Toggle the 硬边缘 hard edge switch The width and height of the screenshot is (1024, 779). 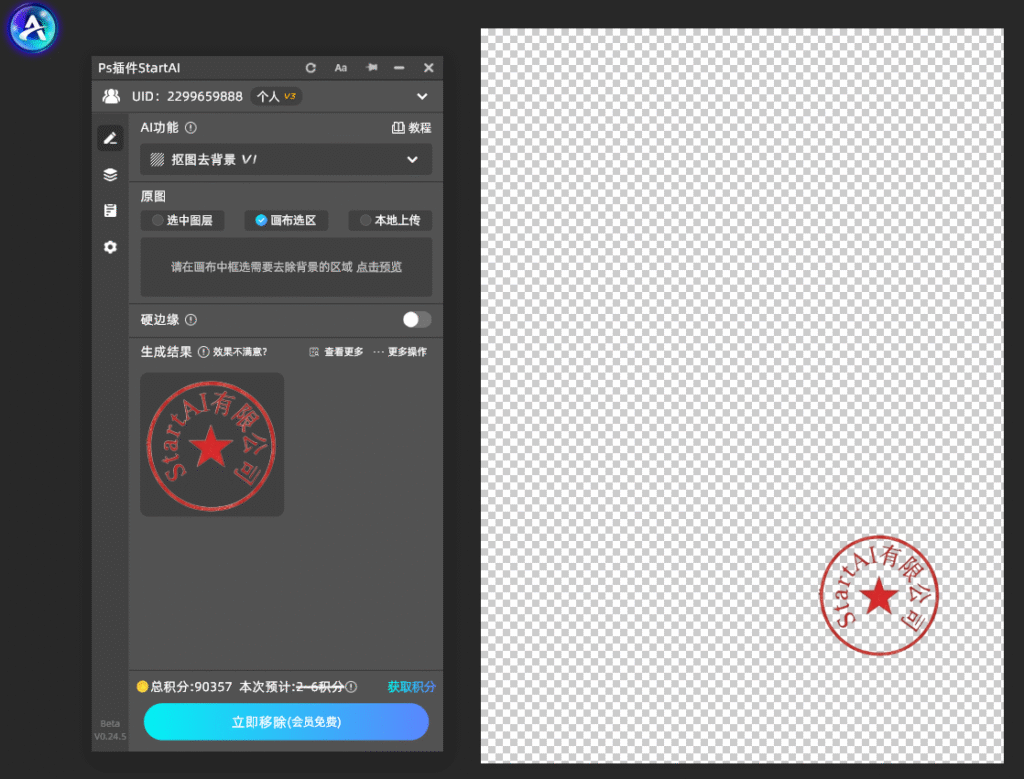pos(417,319)
